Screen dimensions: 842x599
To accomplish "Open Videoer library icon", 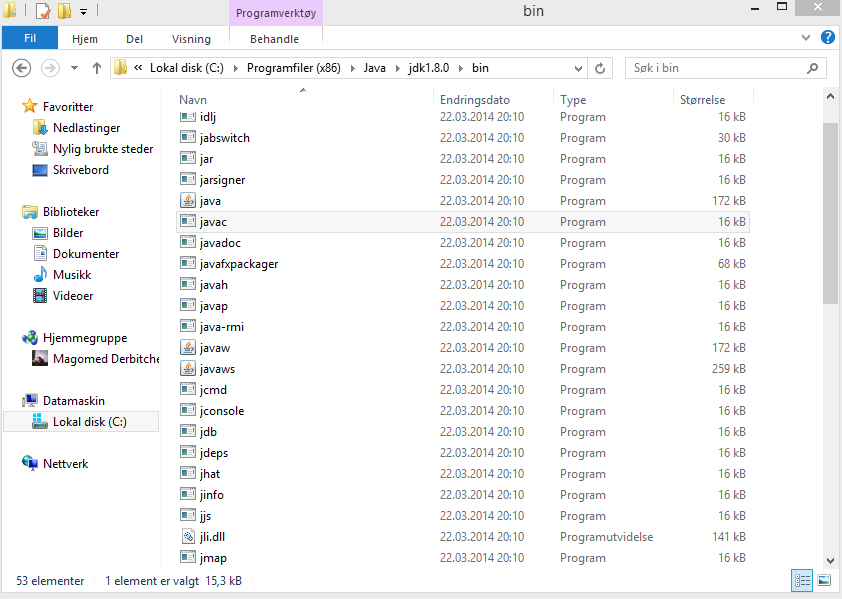I will click(x=40, y=295).
